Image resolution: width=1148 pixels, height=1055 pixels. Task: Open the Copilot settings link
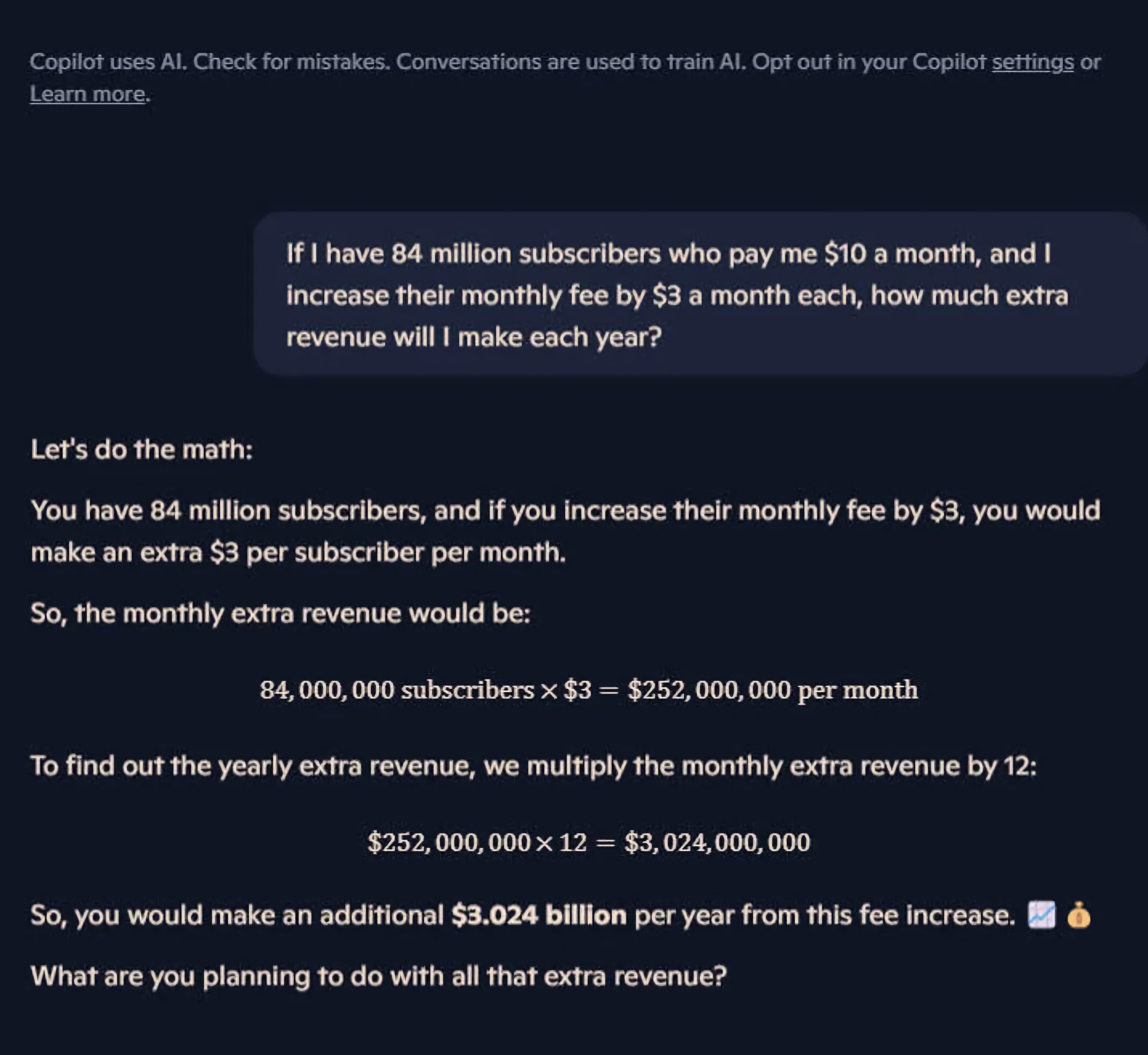point(1032,62)
